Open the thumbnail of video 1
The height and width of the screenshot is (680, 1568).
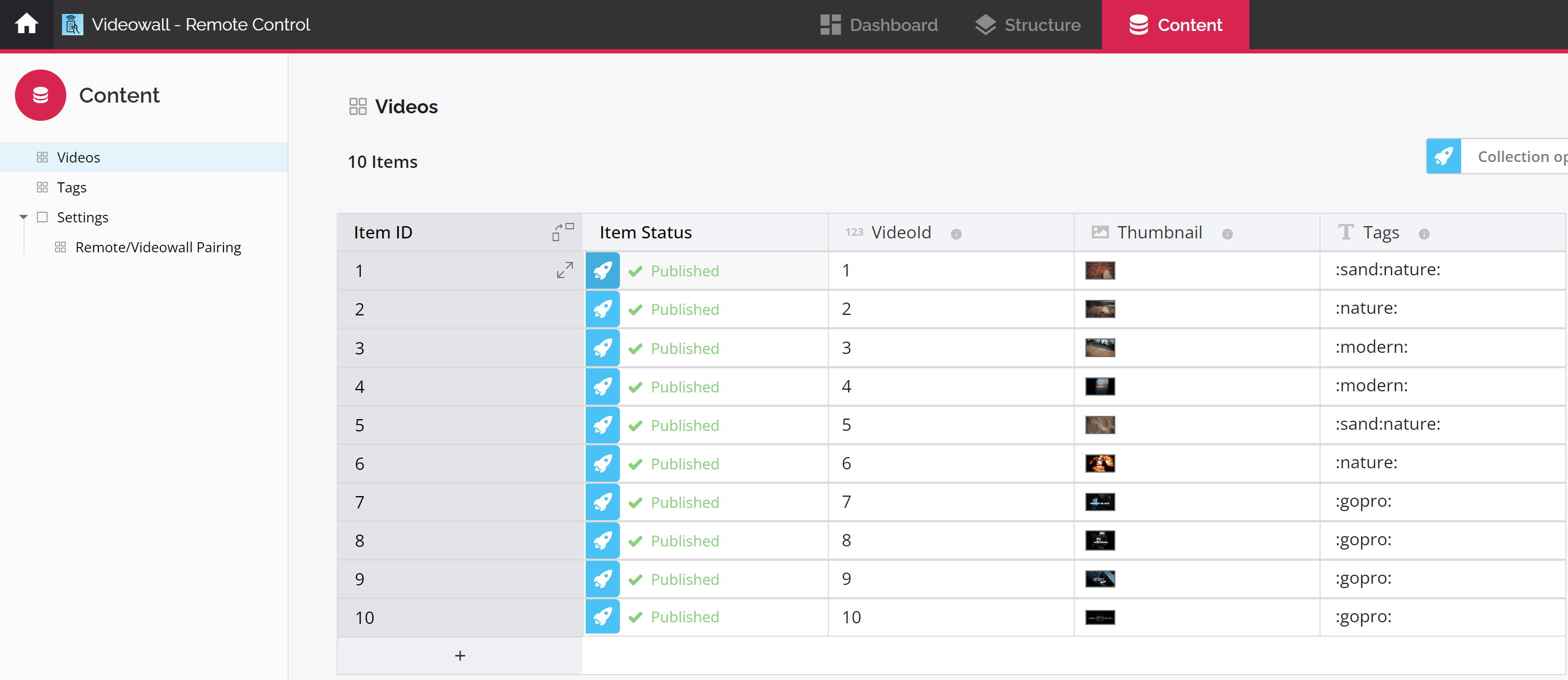(1100, 271)
